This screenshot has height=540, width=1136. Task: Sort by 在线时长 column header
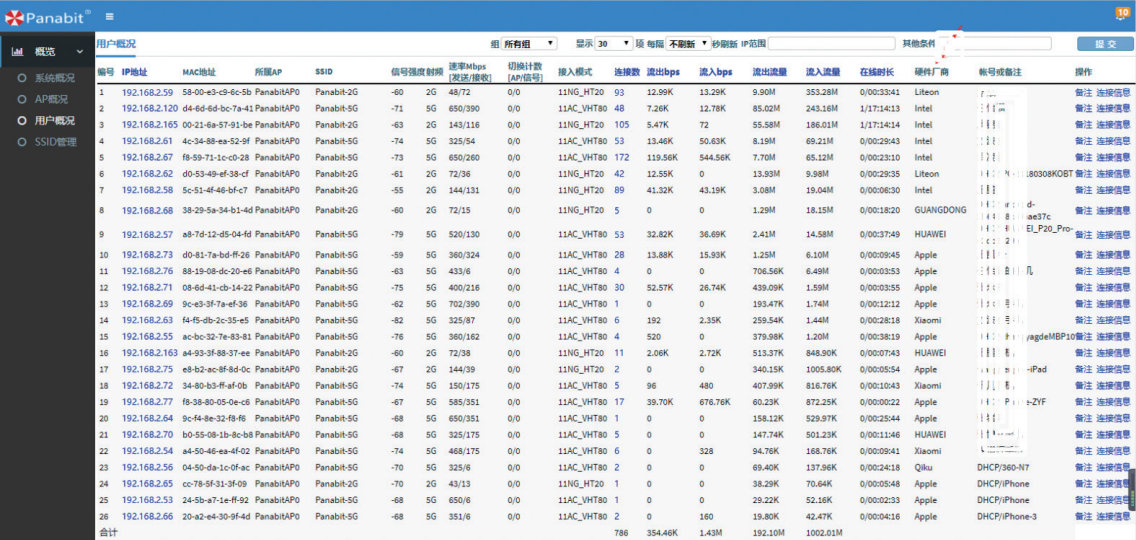tap(877, 72)
